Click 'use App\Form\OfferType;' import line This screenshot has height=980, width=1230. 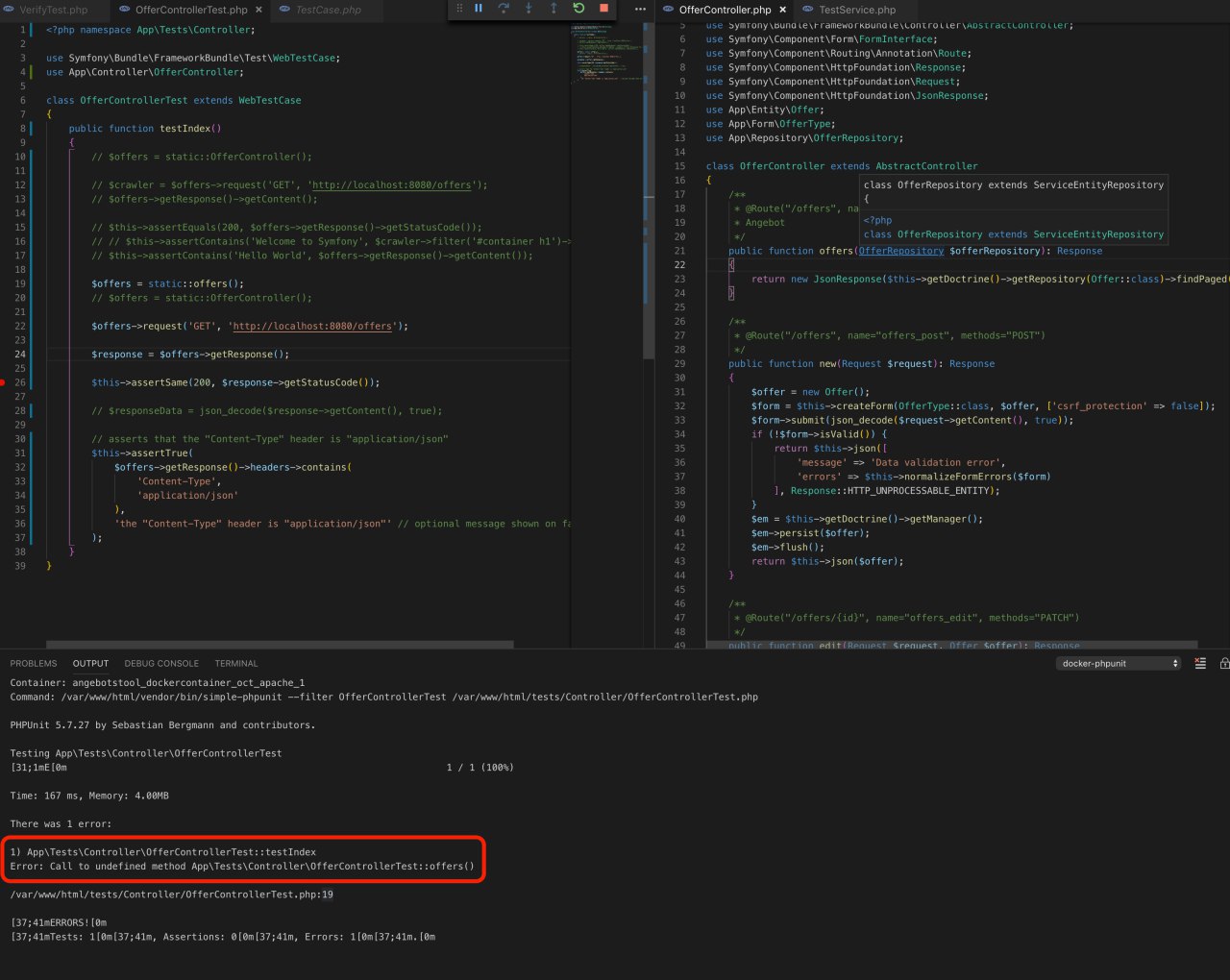click(x=771, y=124)
